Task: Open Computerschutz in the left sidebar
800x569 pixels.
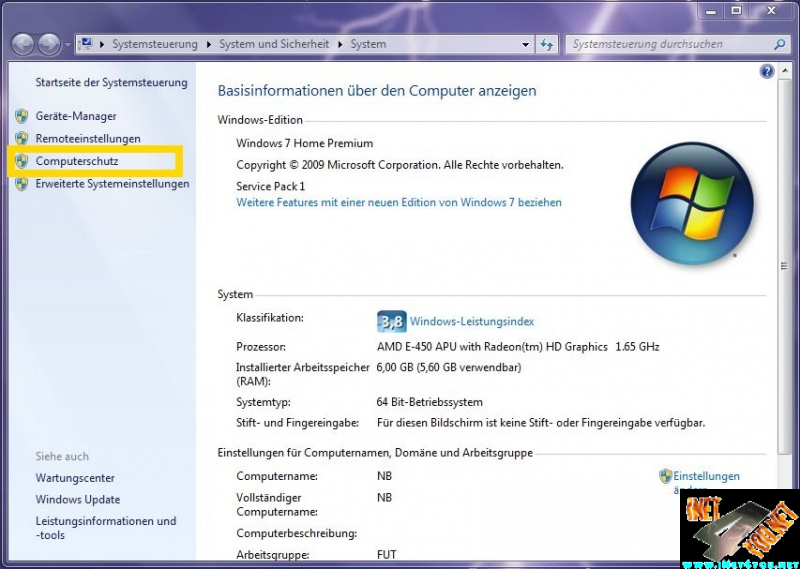Action: 77,161
